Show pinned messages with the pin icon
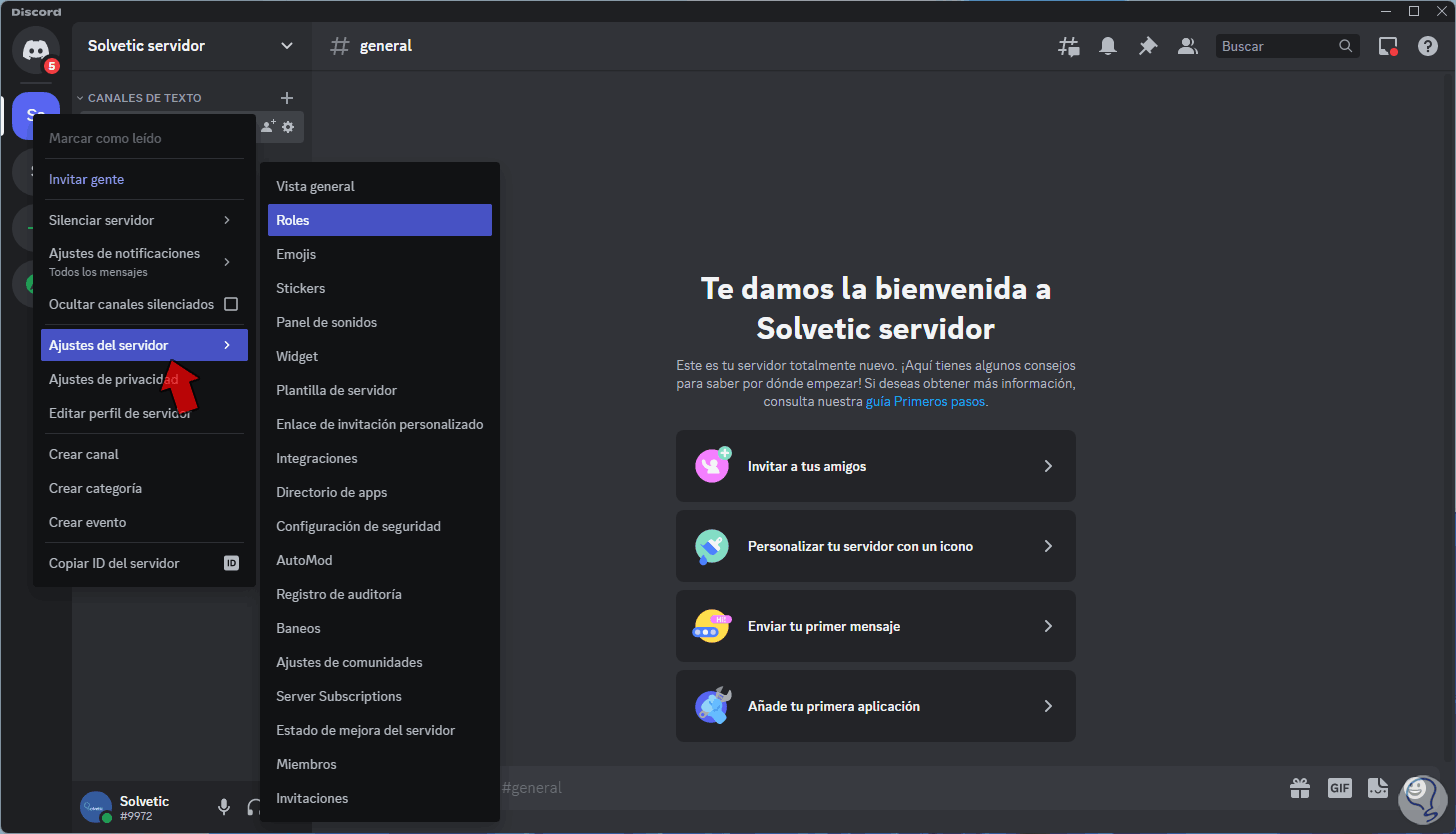 coord(1148,46)
